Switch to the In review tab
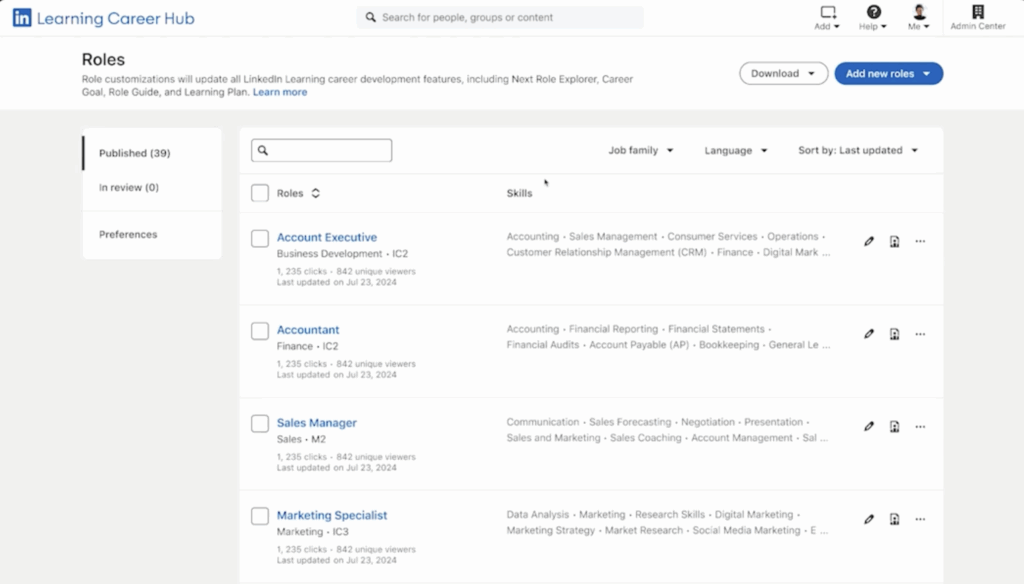The width and height of the screenshot is (1024, 584). (129, 188)
